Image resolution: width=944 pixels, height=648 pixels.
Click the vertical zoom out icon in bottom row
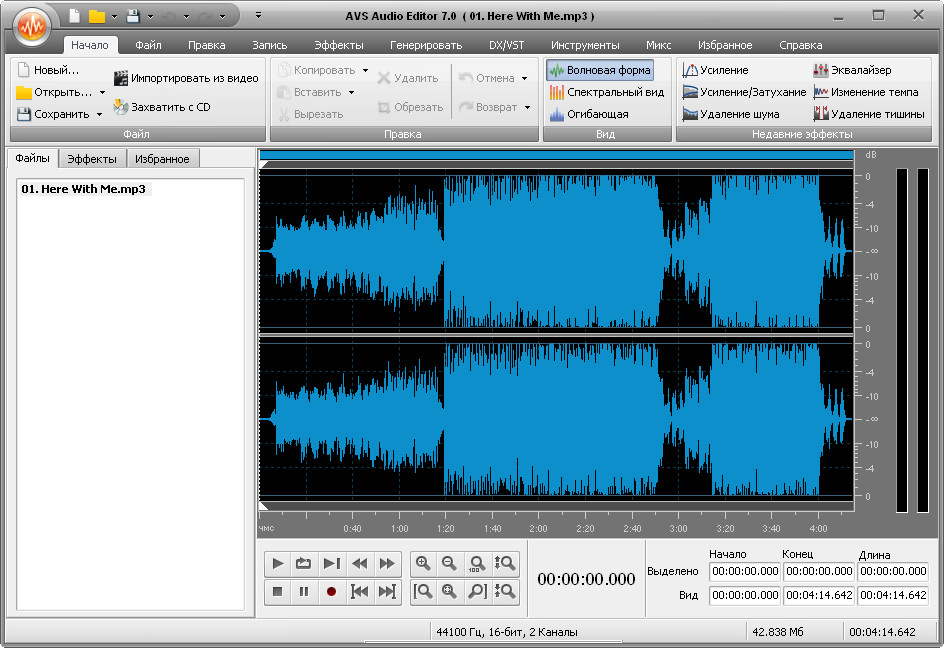505,591
